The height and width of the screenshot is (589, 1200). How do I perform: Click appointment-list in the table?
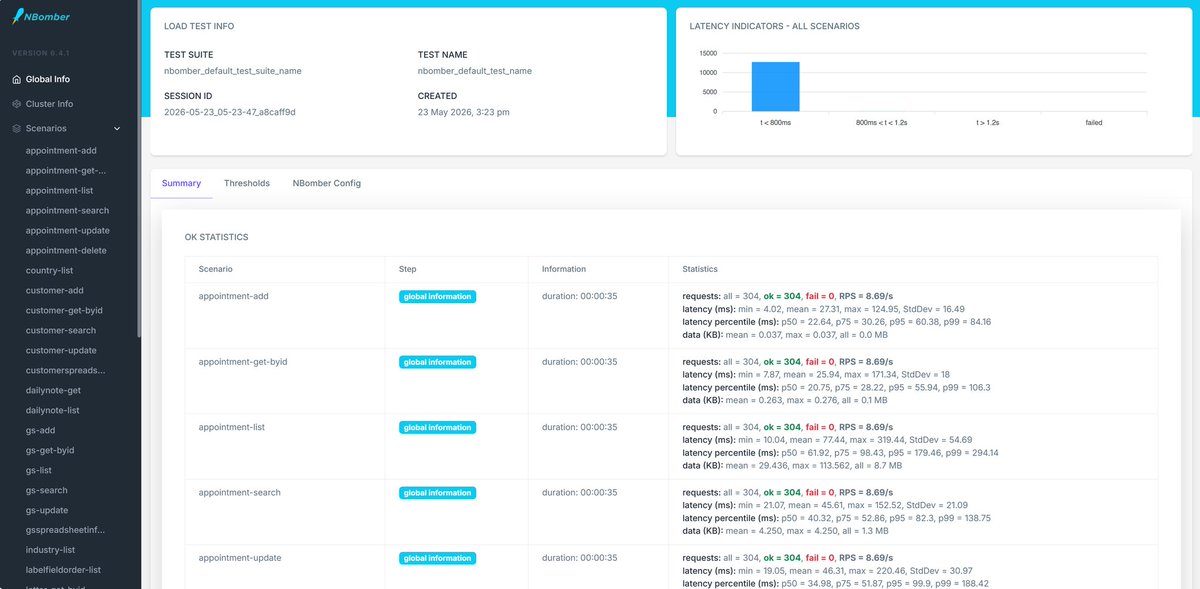coord(232,427)
